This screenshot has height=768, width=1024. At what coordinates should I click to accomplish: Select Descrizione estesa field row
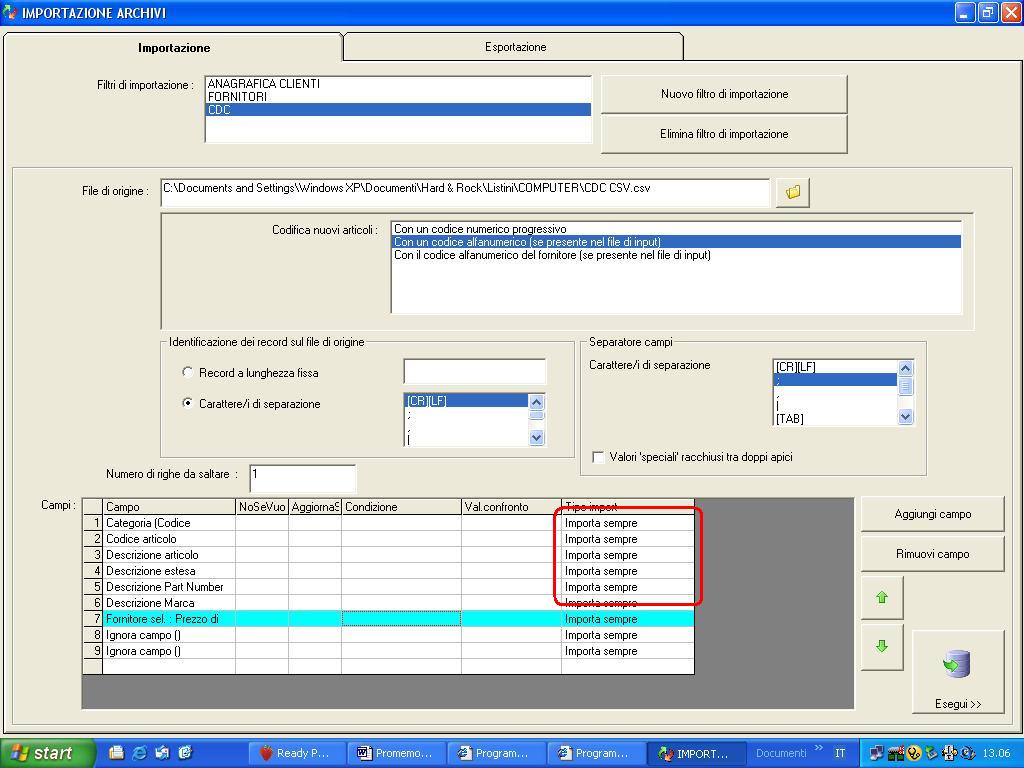point(168,571)
